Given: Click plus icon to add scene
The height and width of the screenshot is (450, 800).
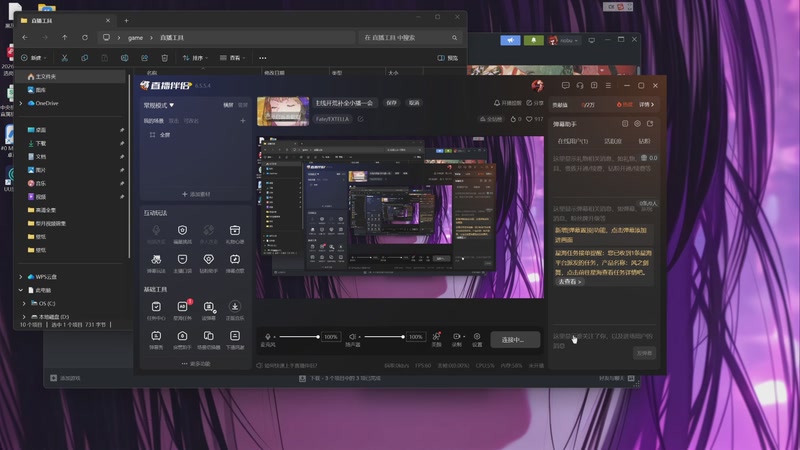Looking at the screenshot, I should click(243, 121).
